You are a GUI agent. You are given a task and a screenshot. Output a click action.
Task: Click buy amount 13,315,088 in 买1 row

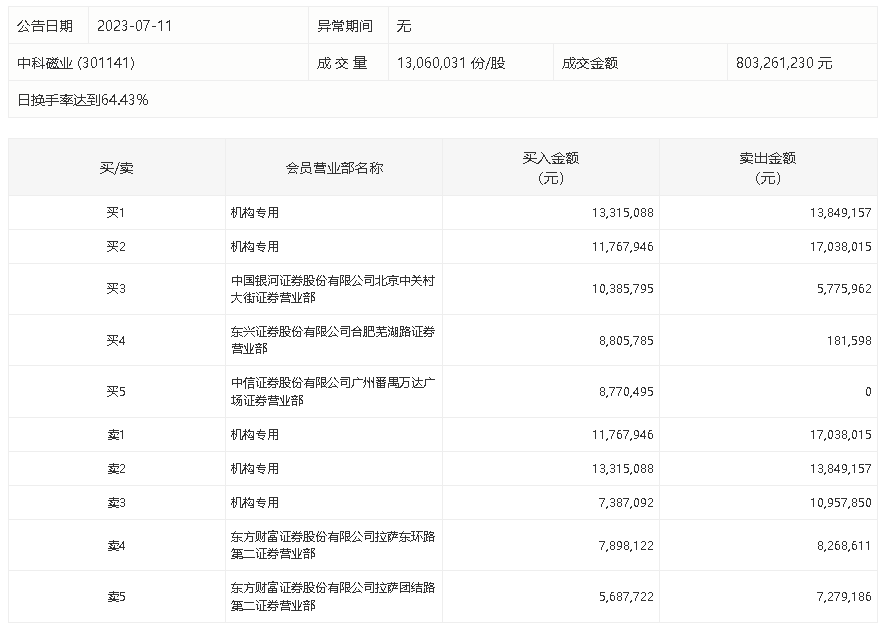pos(623,213)
